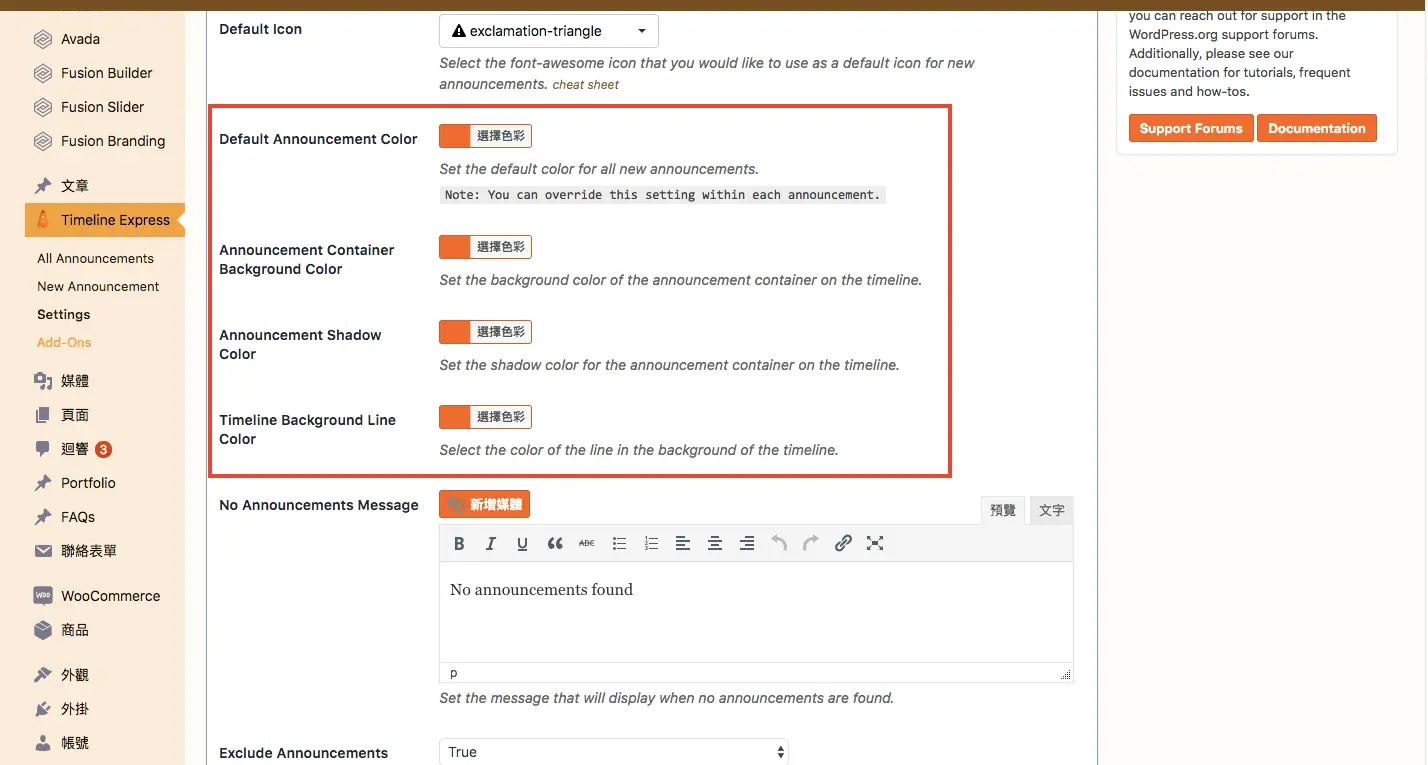Open the Default Icon dropdown
This screenshot has height=765, width=1428.
pyautogui.click(x=548, y=31)
